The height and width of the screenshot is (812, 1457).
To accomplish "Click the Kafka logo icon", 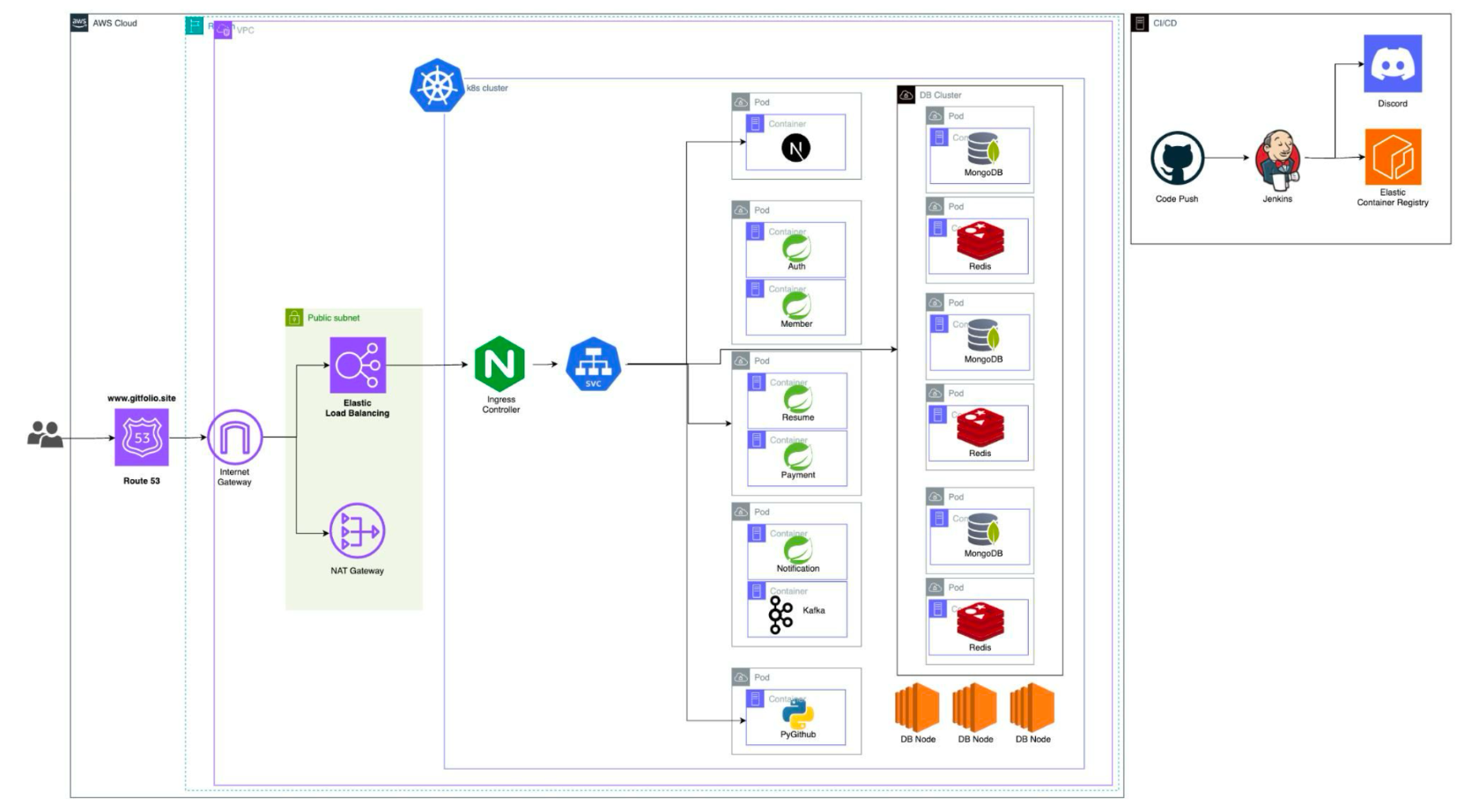I will [780, 615].
